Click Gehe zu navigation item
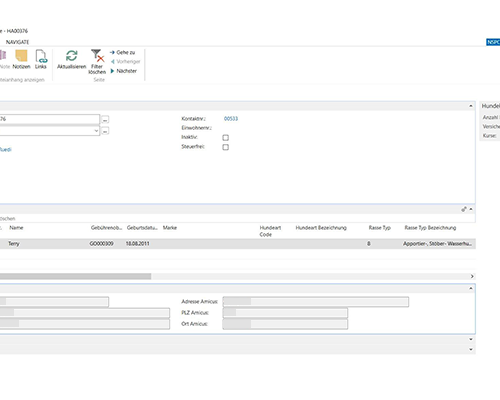Screen dimensions: 500x400 click(123, 52)
